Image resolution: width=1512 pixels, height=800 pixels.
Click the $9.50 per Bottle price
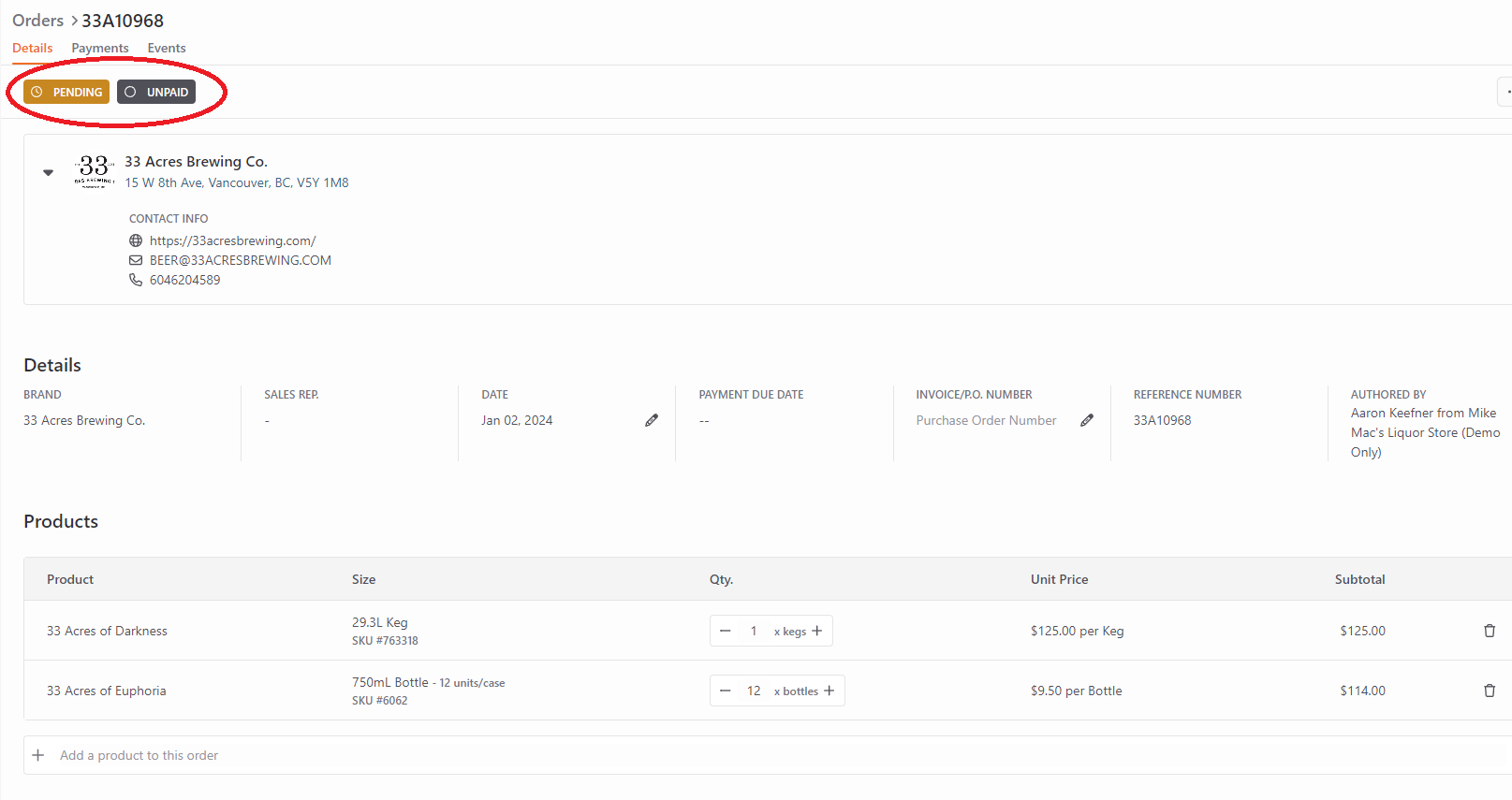click(x=1076, y=691)
